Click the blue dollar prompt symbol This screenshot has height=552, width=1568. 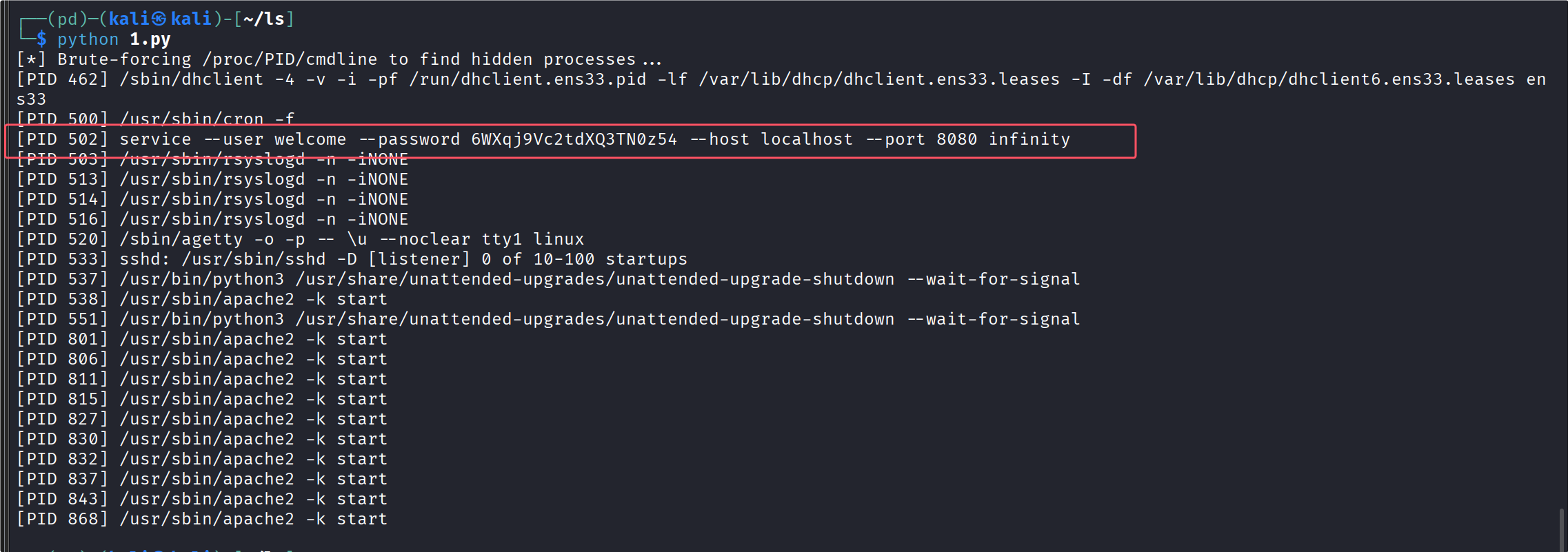[x=41, y=39]
